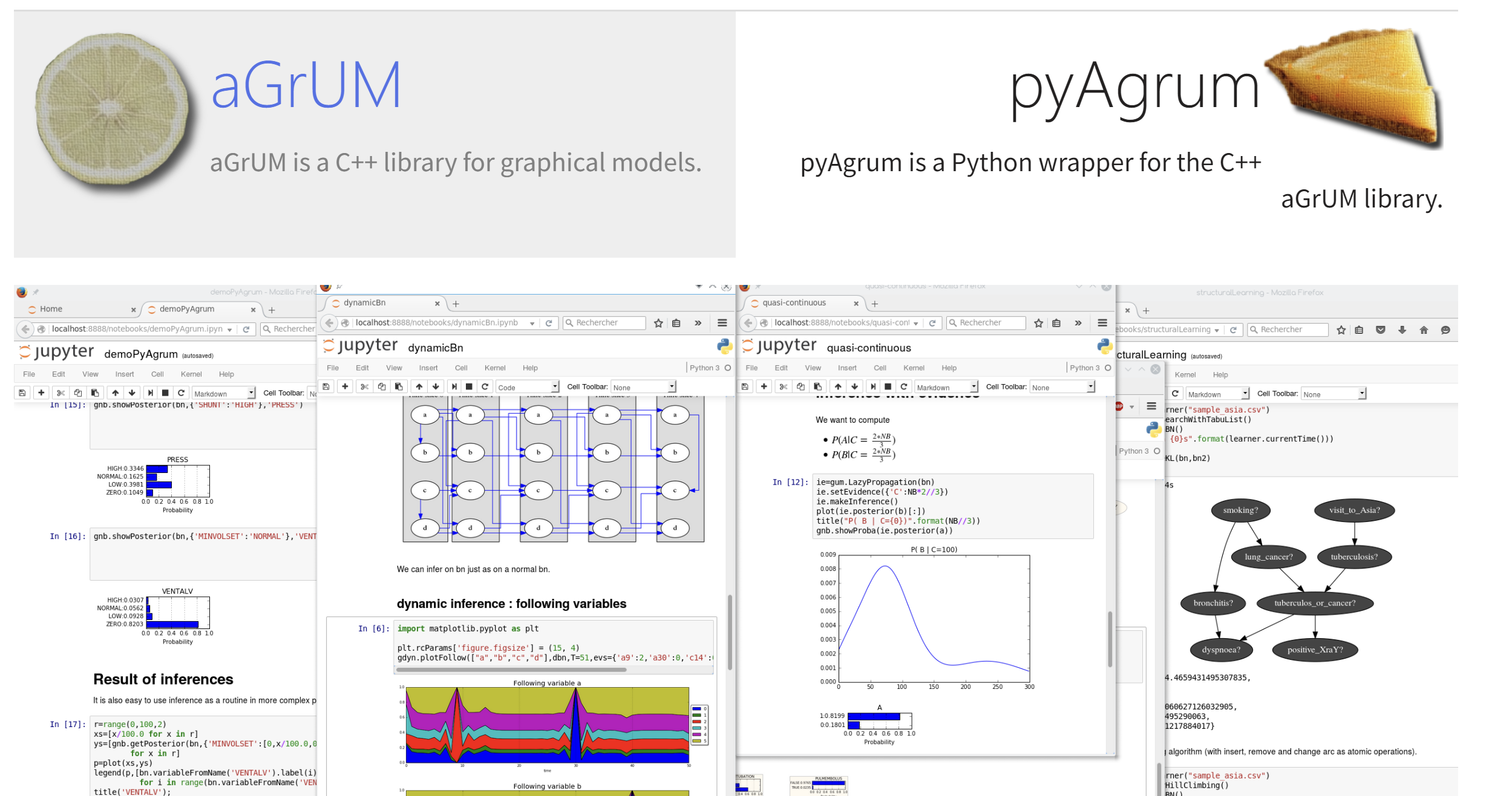Move the cell up in the quasi-continuous toolbar
This screenshot has width=1512, height=796.
(838, 387)
